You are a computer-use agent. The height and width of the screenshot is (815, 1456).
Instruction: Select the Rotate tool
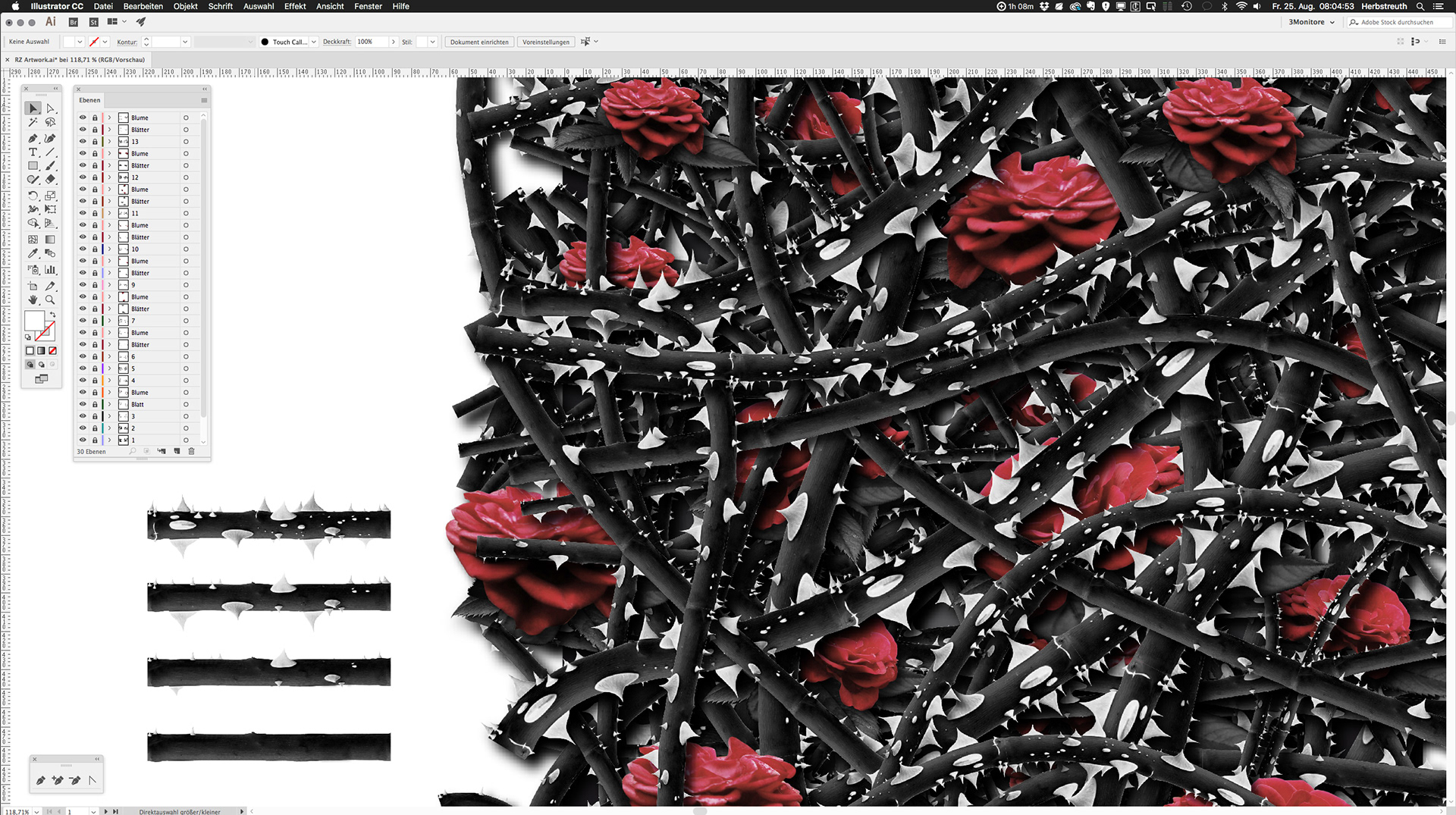coord(33,196)
